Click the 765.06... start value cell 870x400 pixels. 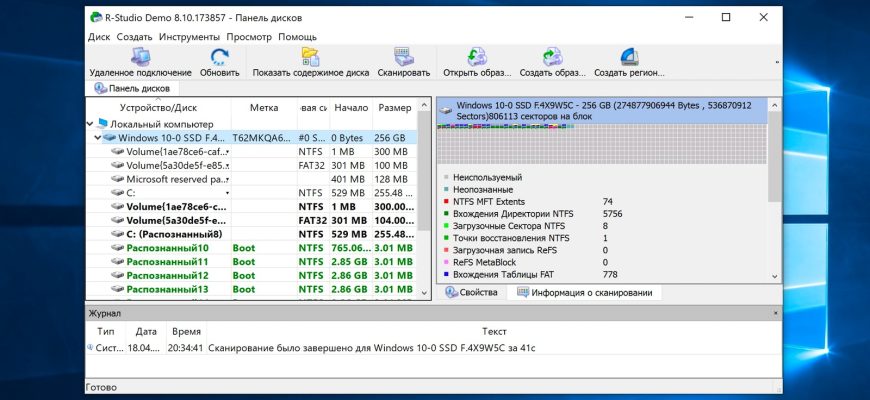pyautogui.click(x=351, y=248)
